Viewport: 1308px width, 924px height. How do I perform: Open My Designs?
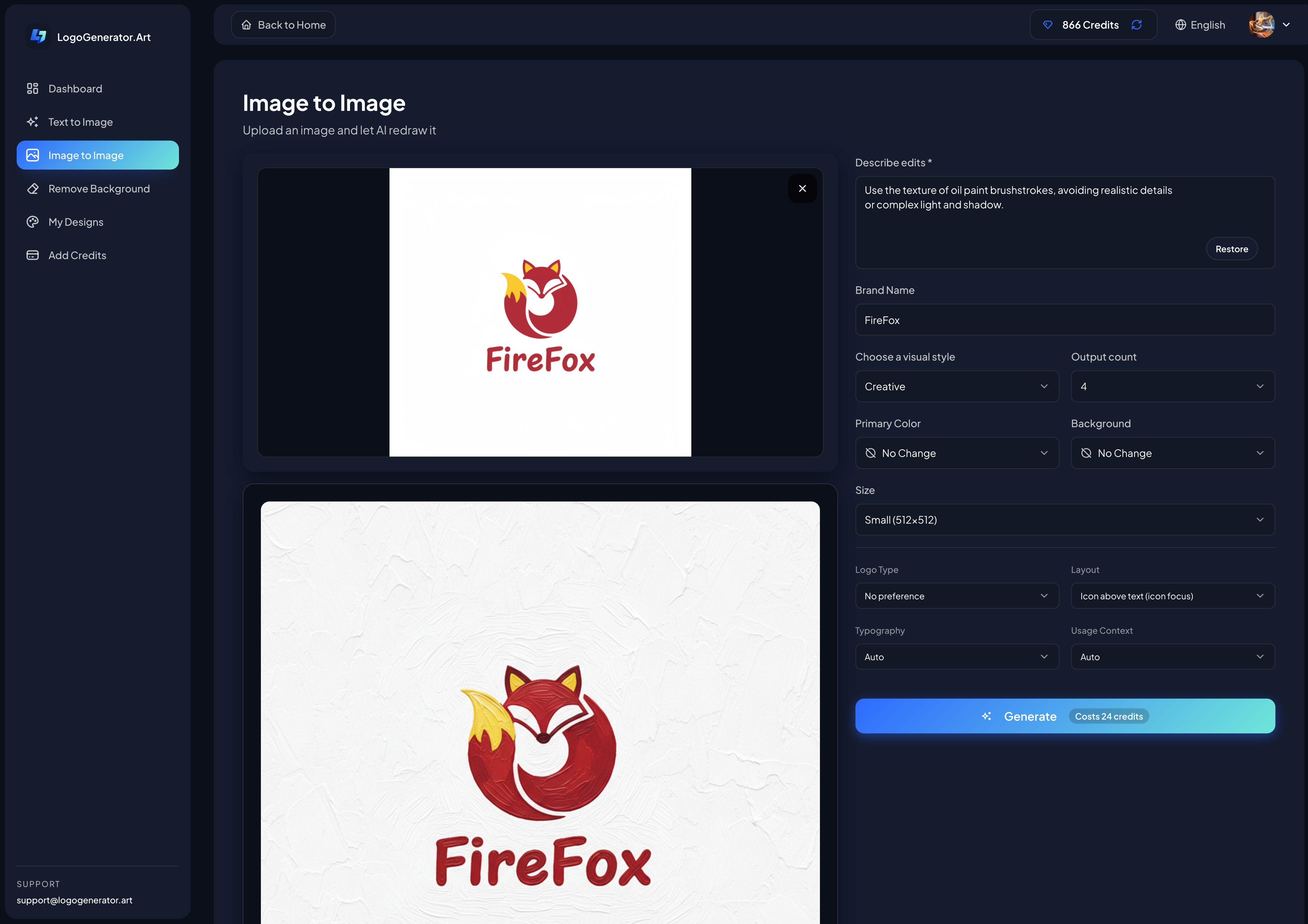point(75,222)
